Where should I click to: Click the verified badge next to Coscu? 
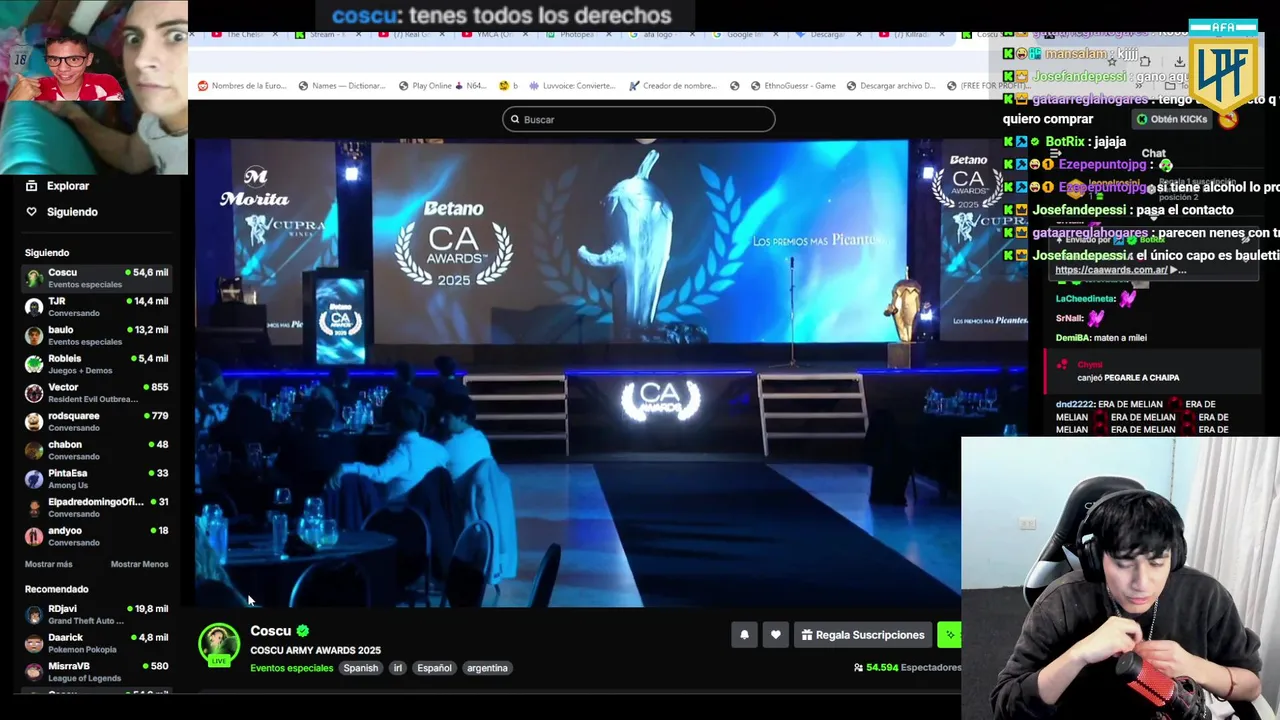(x=303, y=631)
